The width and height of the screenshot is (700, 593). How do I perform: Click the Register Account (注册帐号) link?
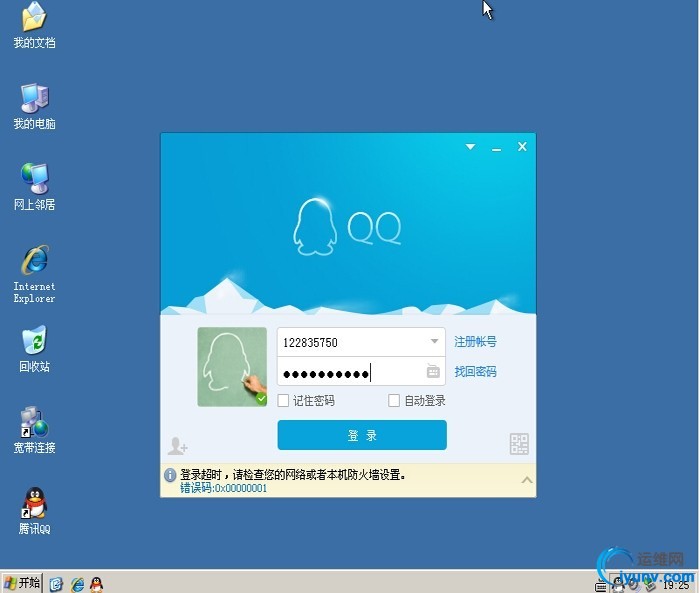pyautogui.click(x=475, y=342)
